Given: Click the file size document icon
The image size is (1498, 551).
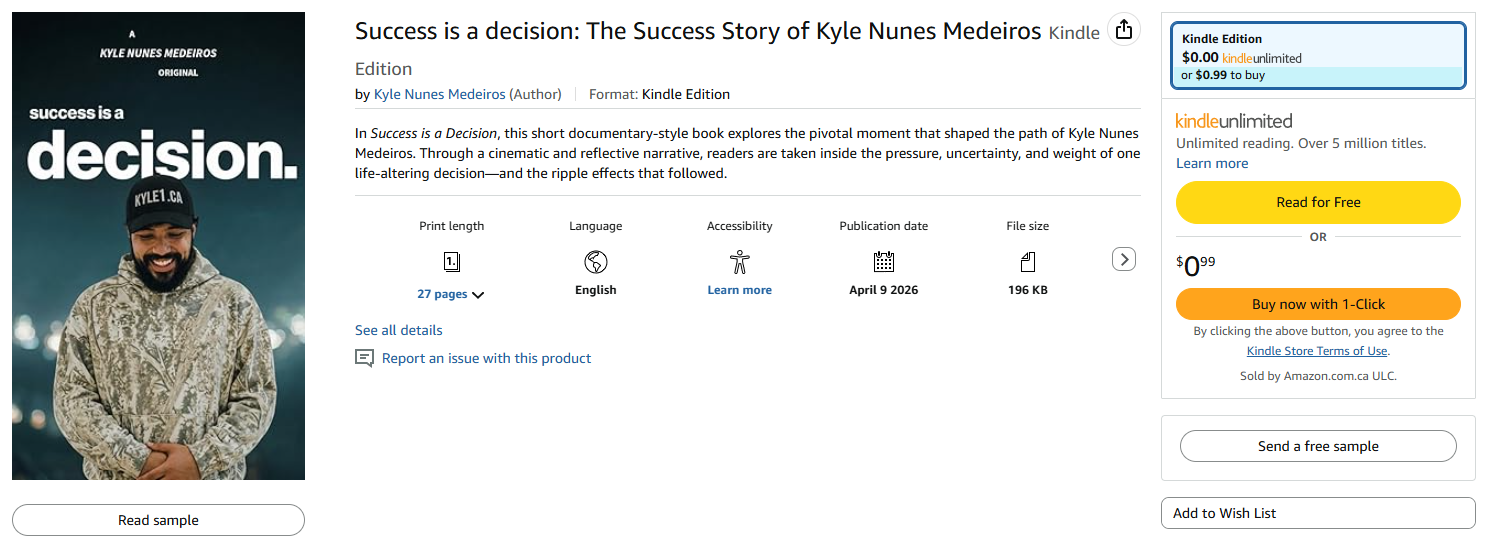Looking at the screenshot, I should (x=1027, y=262).
